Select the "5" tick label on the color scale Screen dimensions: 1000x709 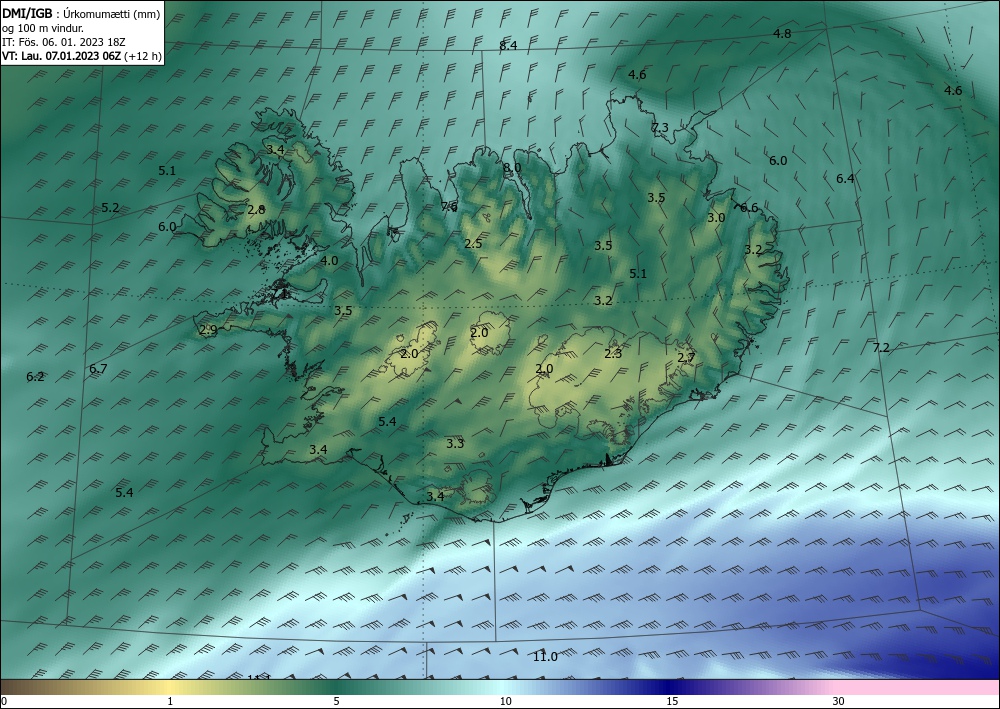click(x=336, y=702)
